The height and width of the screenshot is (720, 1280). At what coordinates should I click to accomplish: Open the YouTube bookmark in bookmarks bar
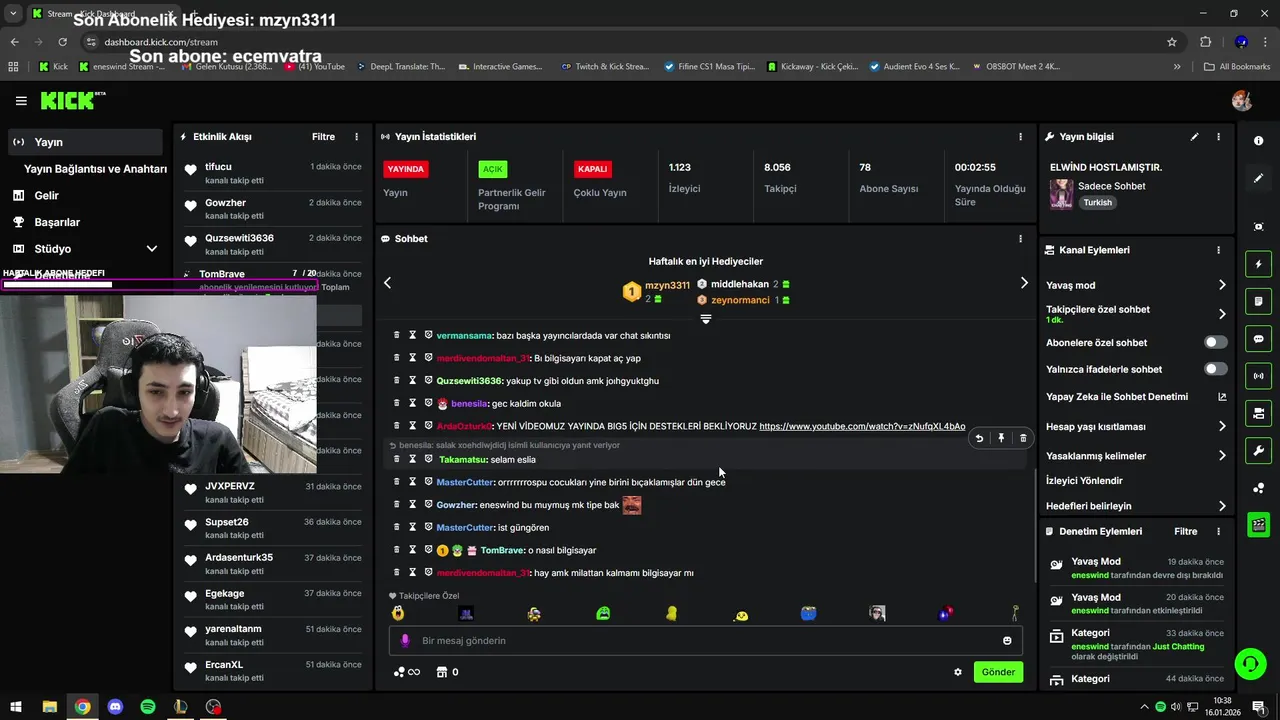tap(315, 67)
